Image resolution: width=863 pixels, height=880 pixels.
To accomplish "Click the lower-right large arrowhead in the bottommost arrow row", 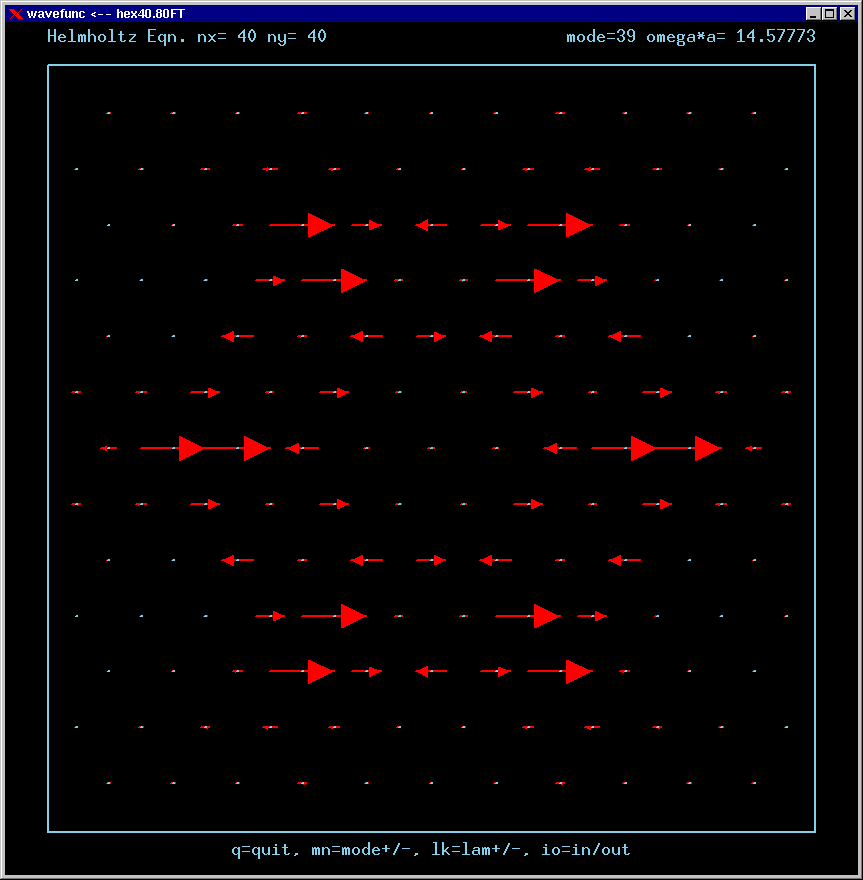I will coord(579,672).
